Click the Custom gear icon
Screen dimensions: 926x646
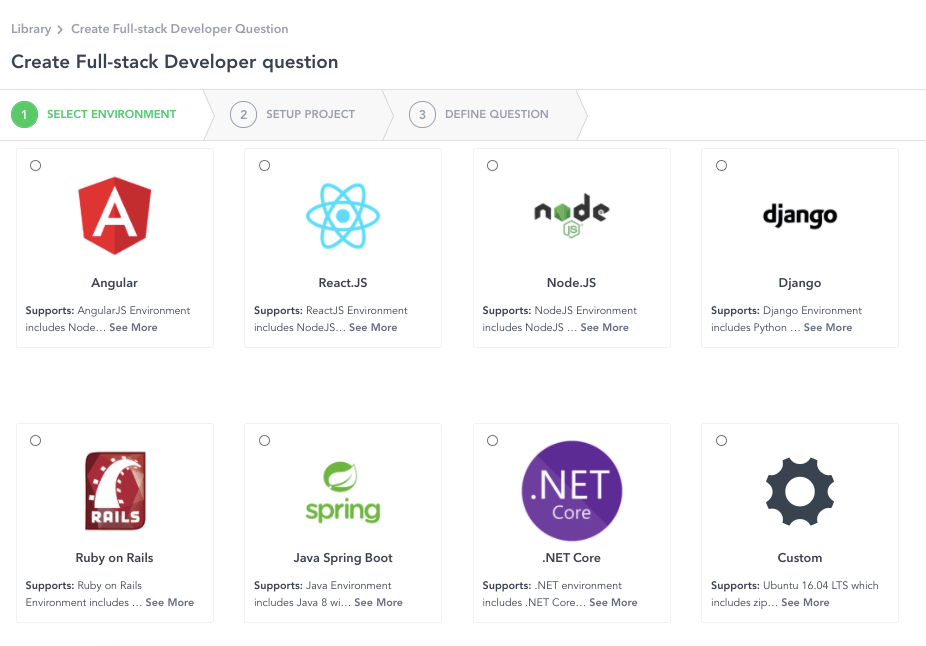pyautogui.click(x=800, y=491)
